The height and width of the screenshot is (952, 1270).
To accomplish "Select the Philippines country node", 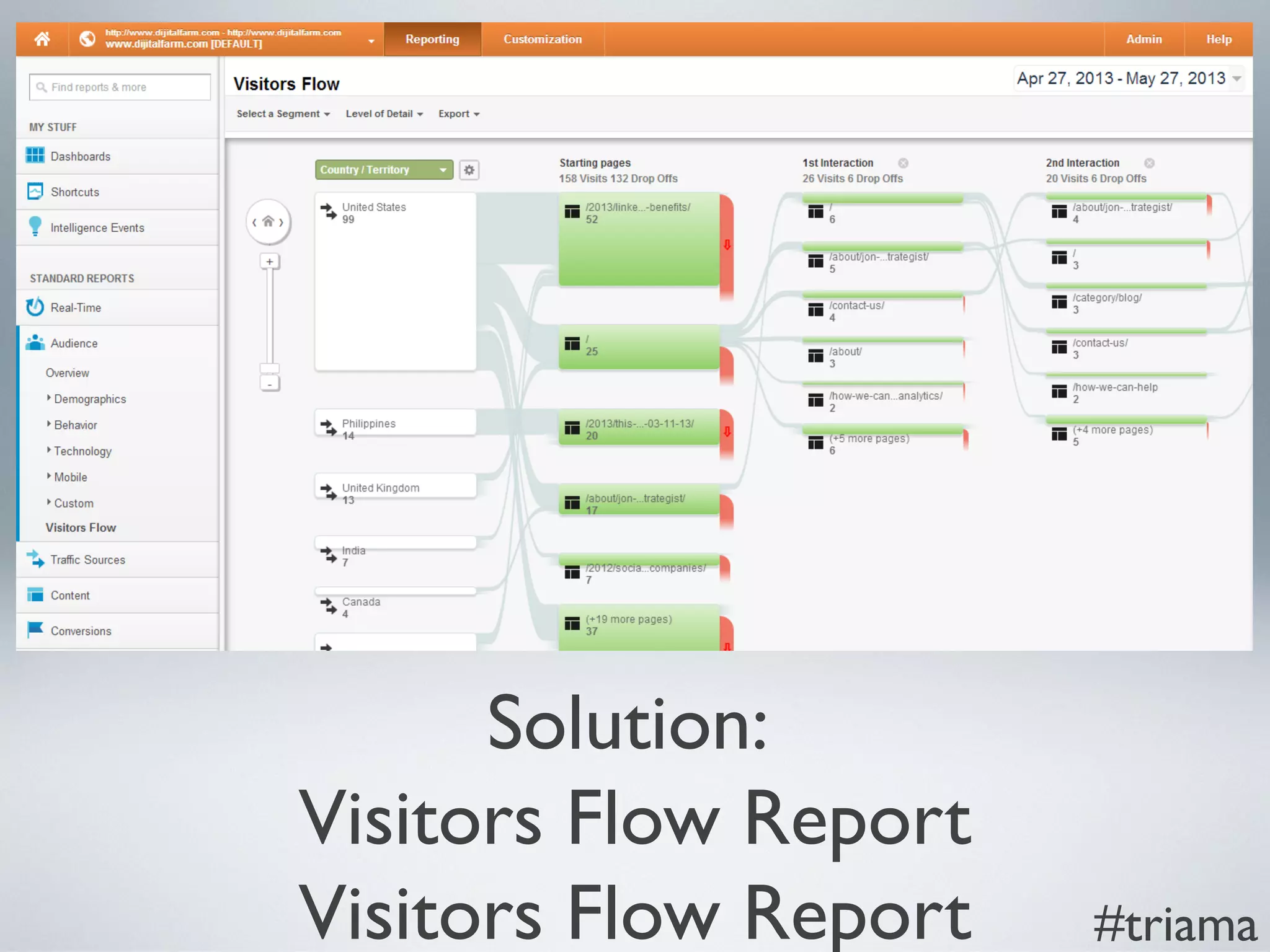I will (x=396, y=423).
